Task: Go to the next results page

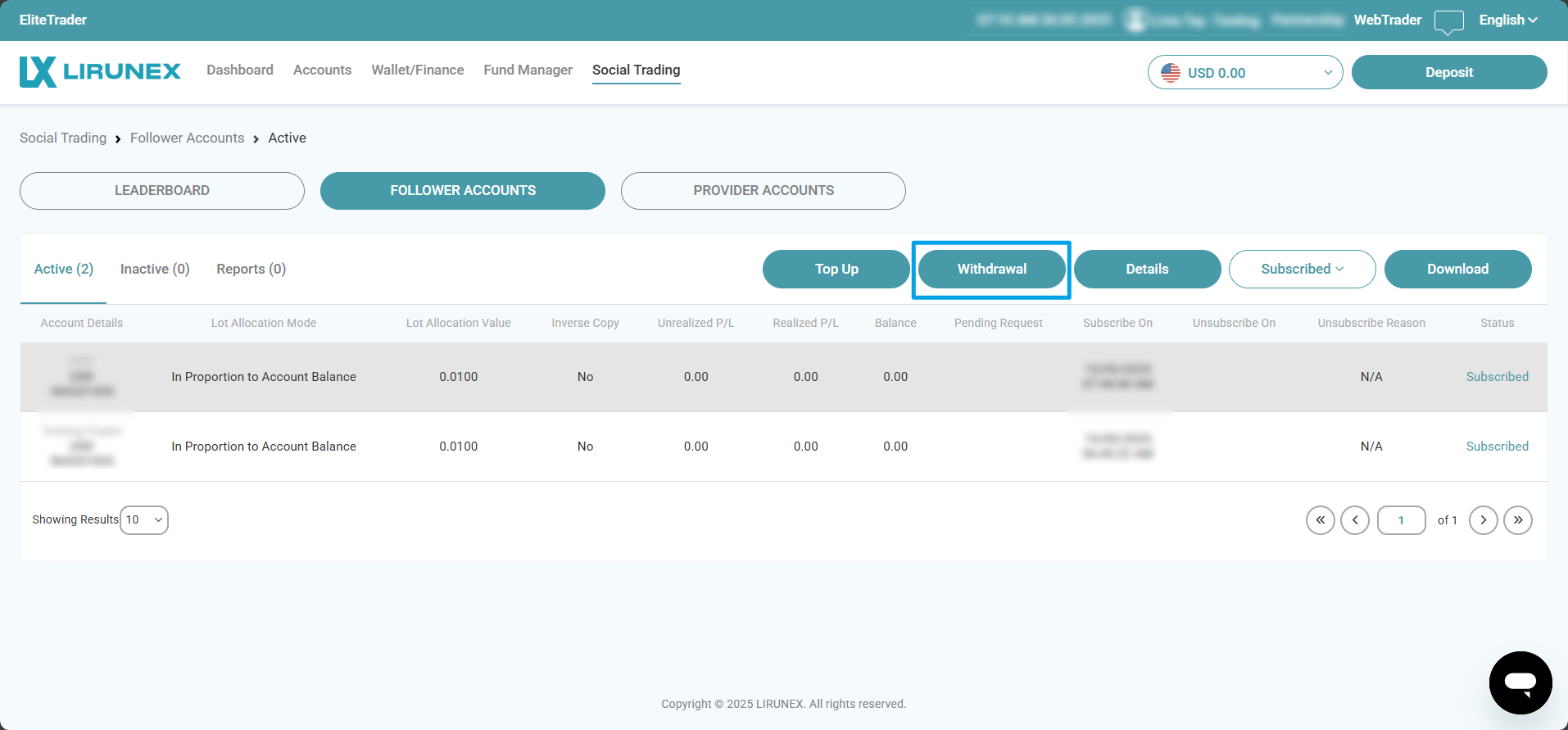Action: (x=1483, y=520)
